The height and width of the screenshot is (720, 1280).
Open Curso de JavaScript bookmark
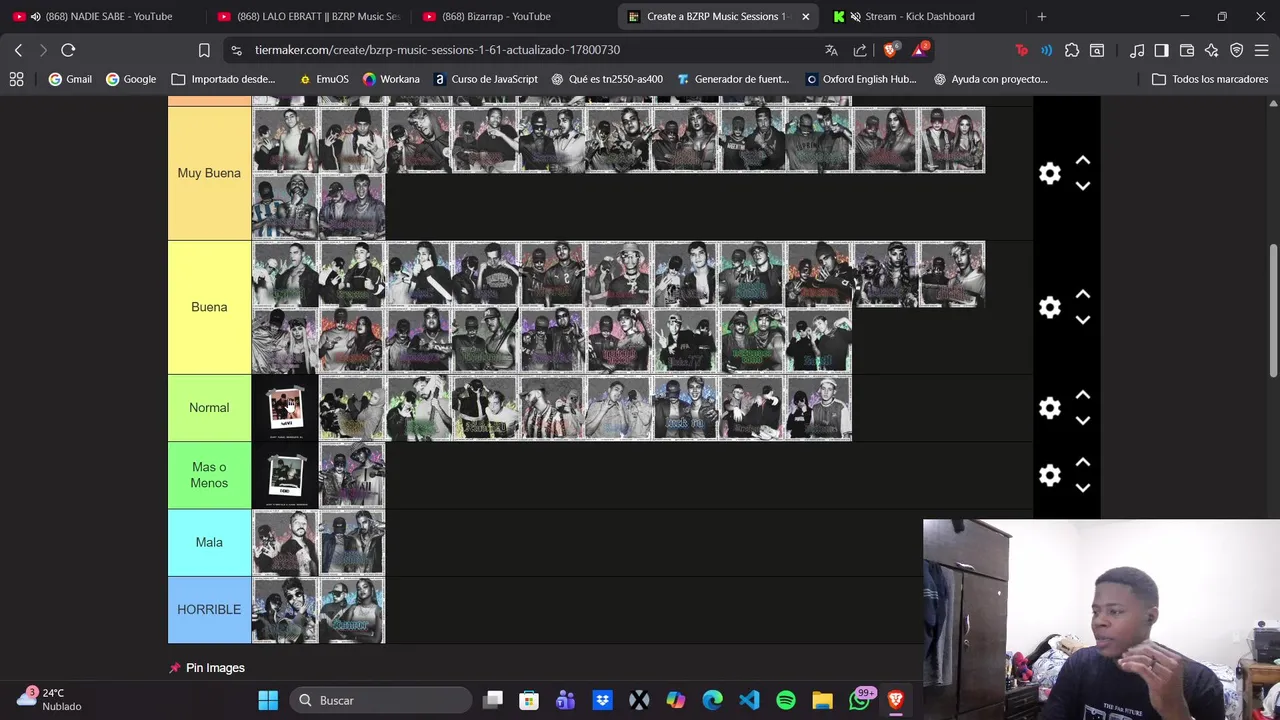(486, 79)
